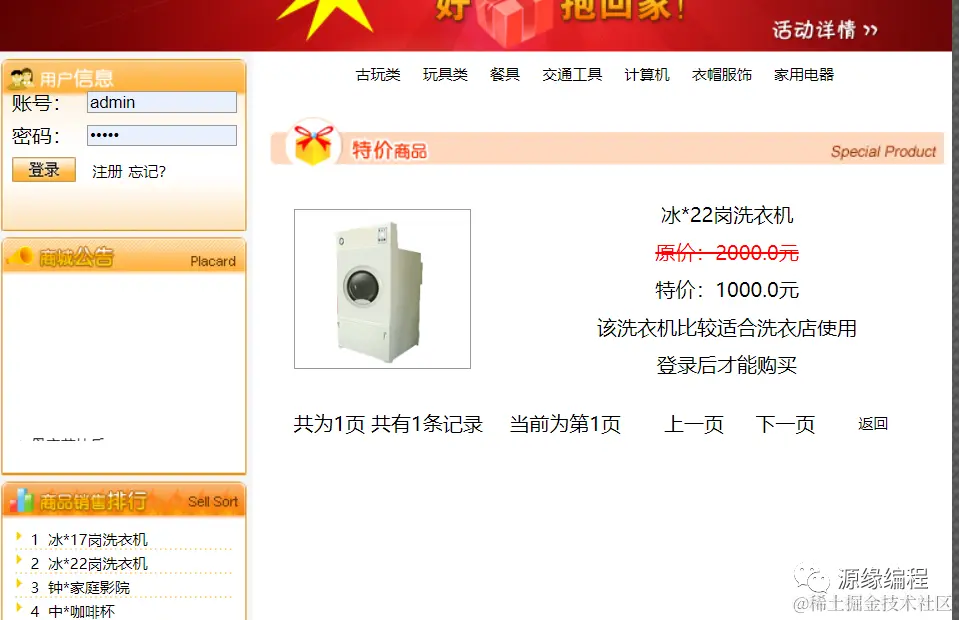The width and height of the screenshot is (959, 620).
Task: Click the arrow bullet beside 冰*17岗洗衣机
Action: coord(19,537)
